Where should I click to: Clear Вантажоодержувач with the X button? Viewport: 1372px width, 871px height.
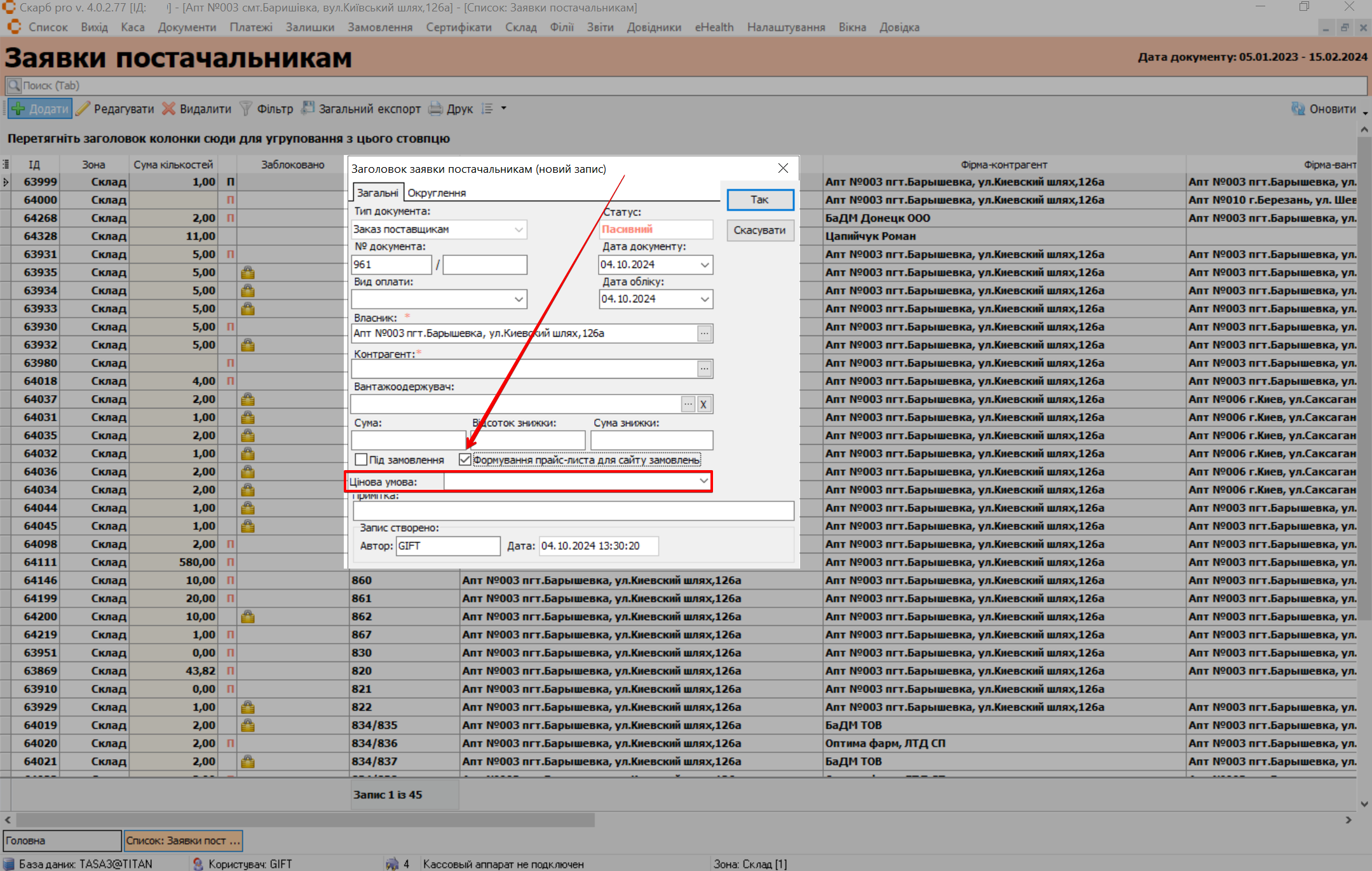(703, 405)
